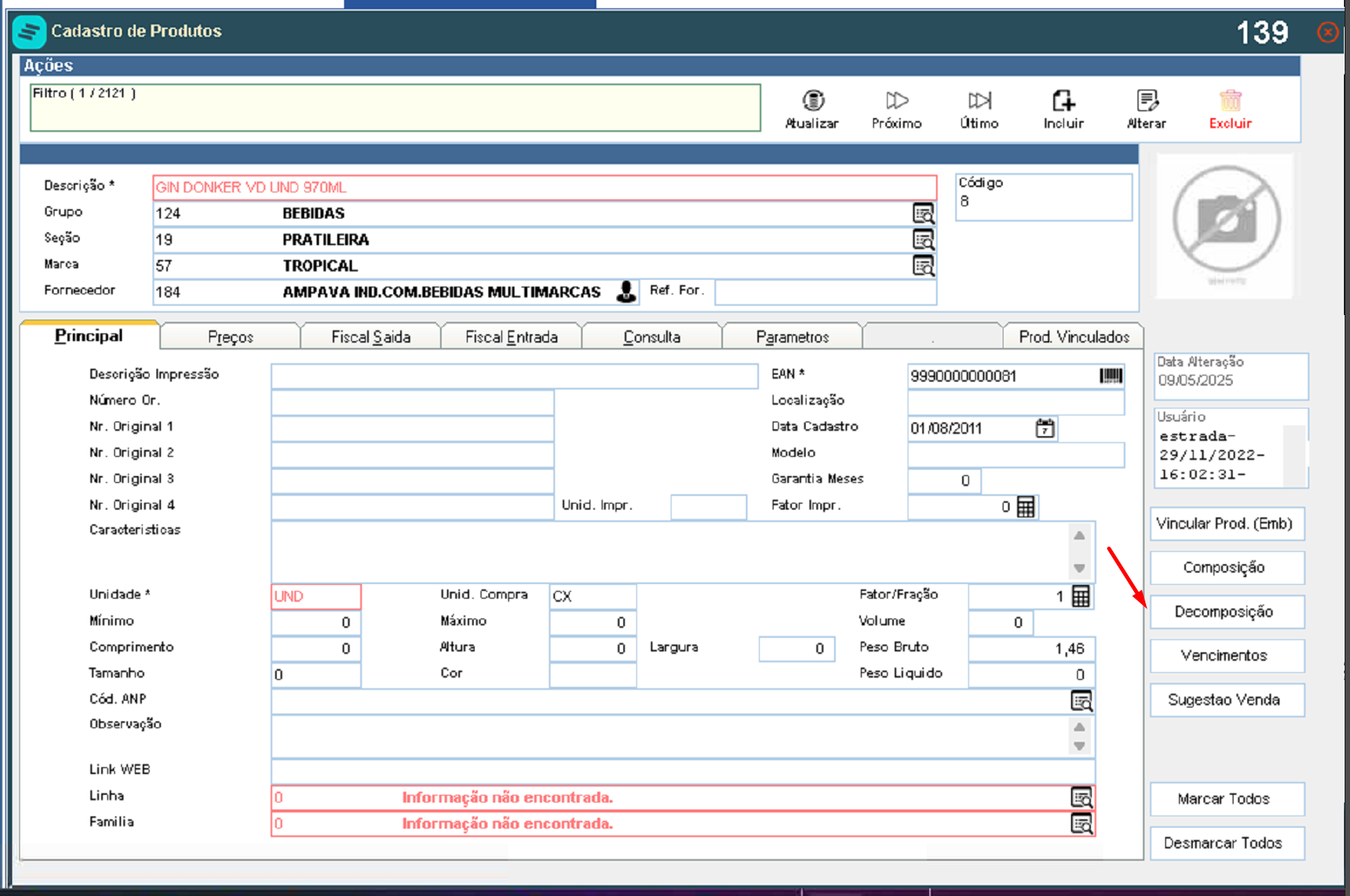Click the Unid. Compra field CX
Image resolution: width=1350 pixels, height=896 pixels.
593,596
